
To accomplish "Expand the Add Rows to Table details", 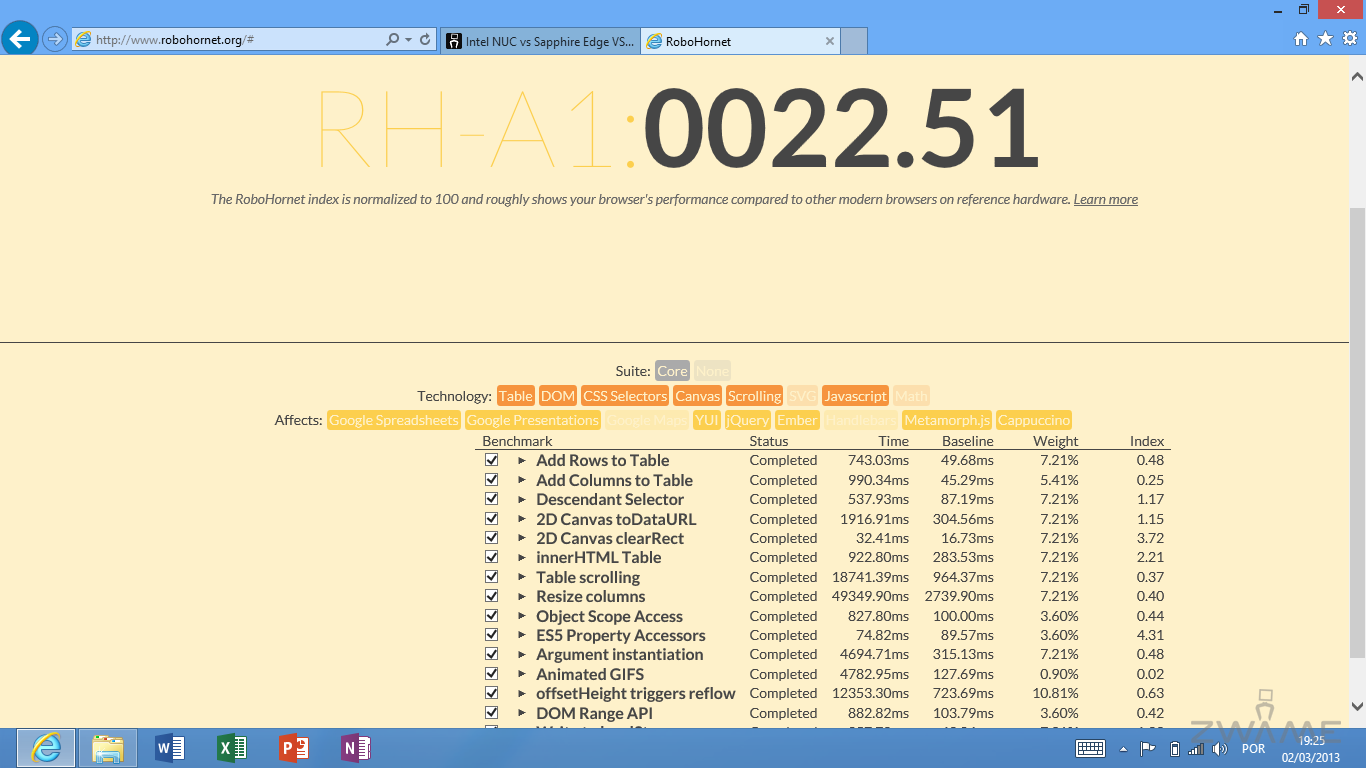I will coord(522,461).
